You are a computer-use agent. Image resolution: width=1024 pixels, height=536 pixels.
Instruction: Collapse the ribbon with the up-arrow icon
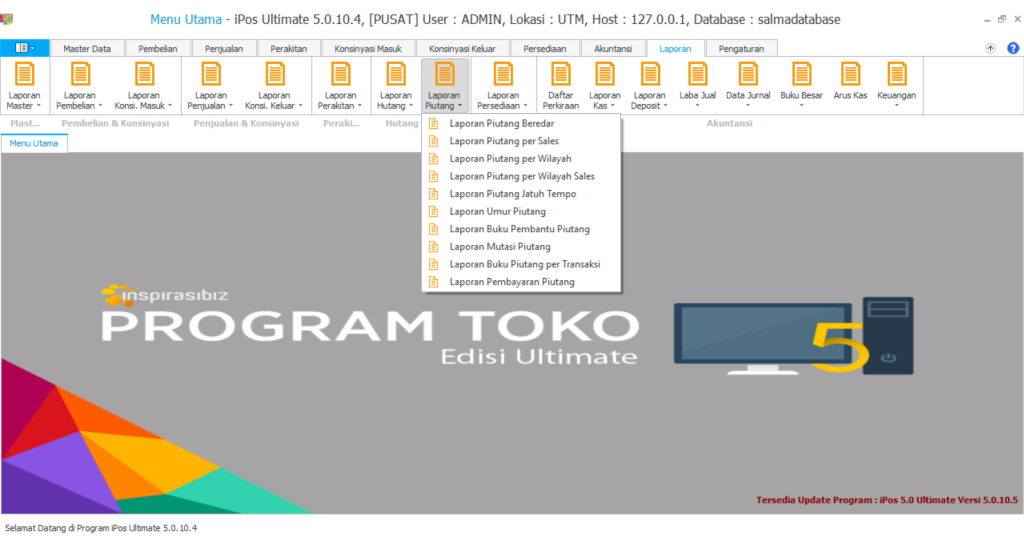click(x=991, y=48)
